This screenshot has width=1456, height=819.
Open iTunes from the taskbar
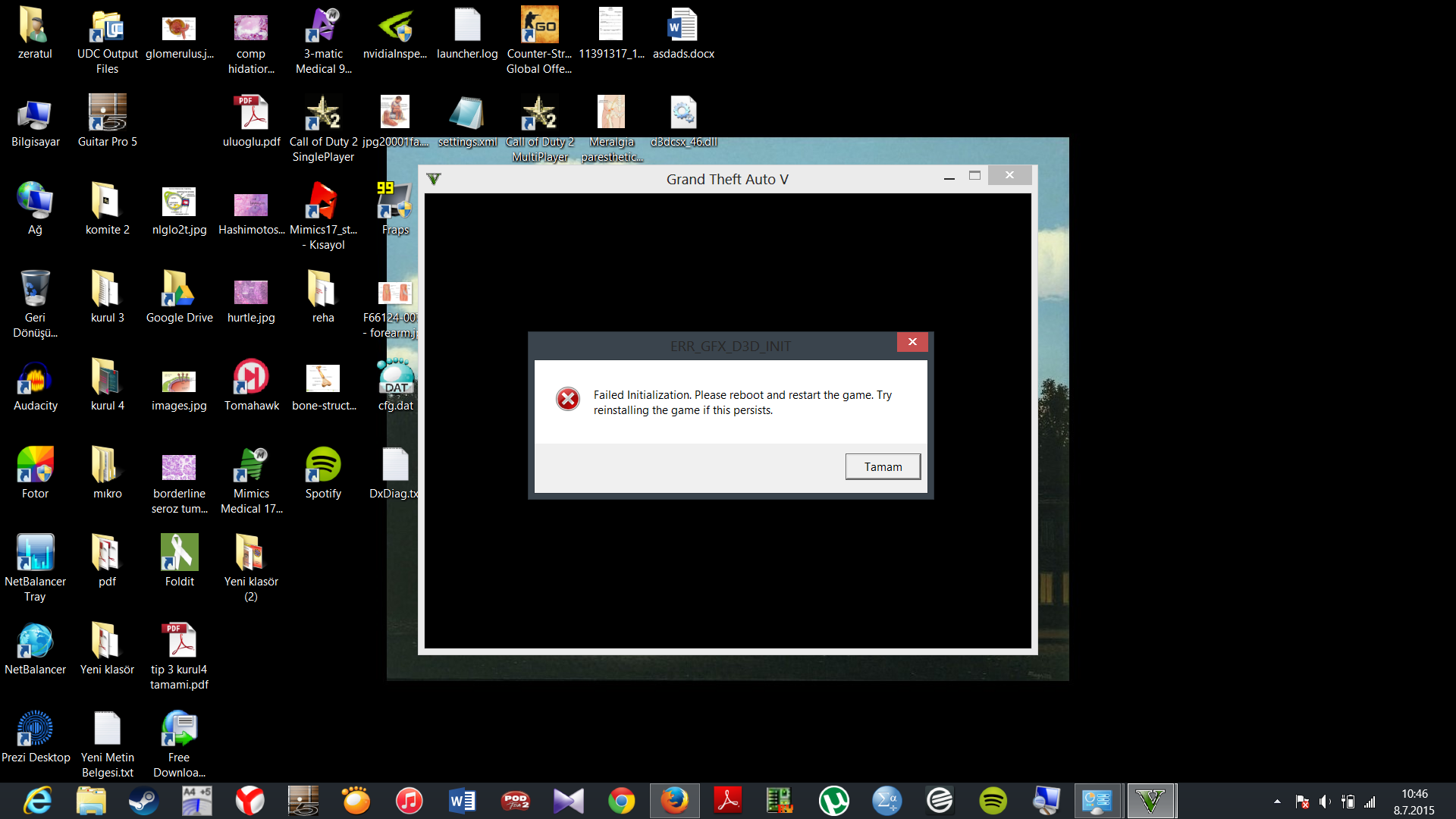click(x=409, y=801)
